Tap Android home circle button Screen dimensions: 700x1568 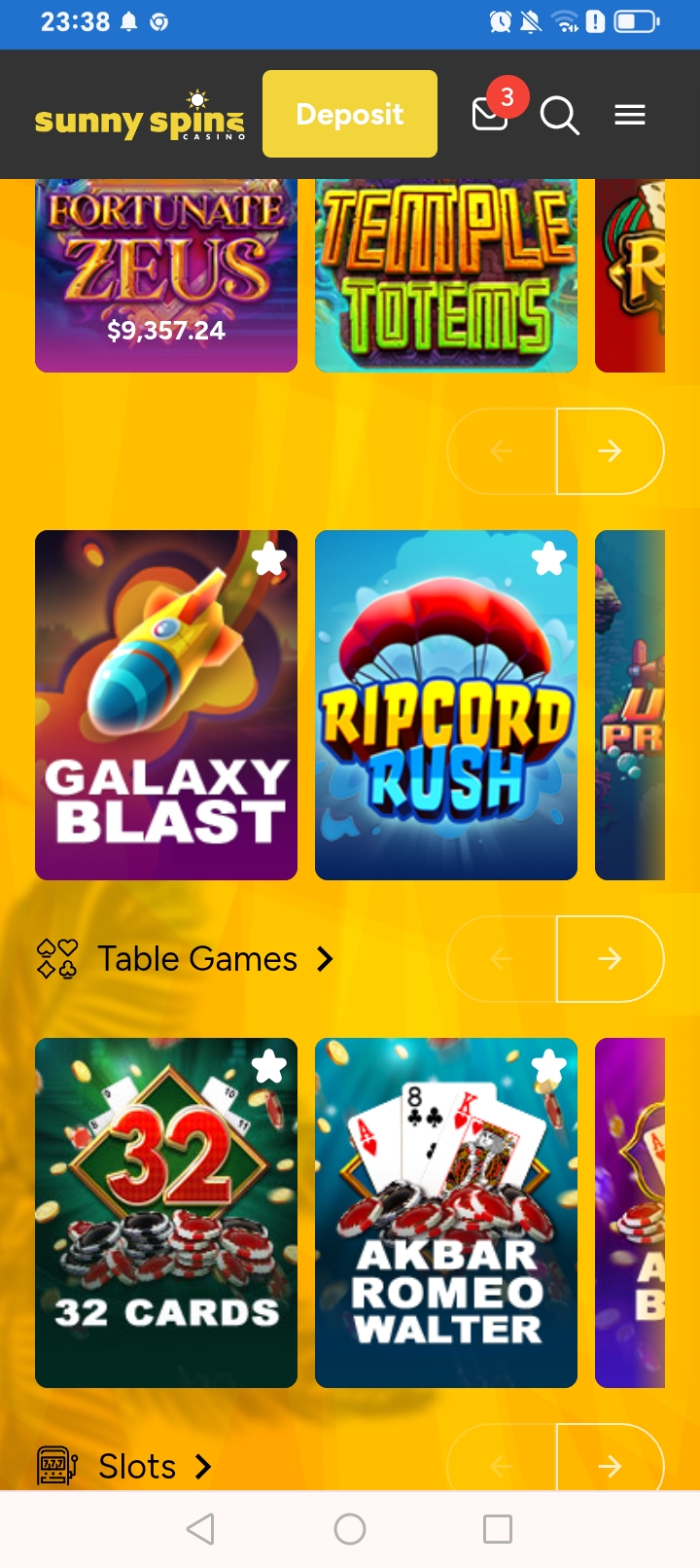point(350,1529)
